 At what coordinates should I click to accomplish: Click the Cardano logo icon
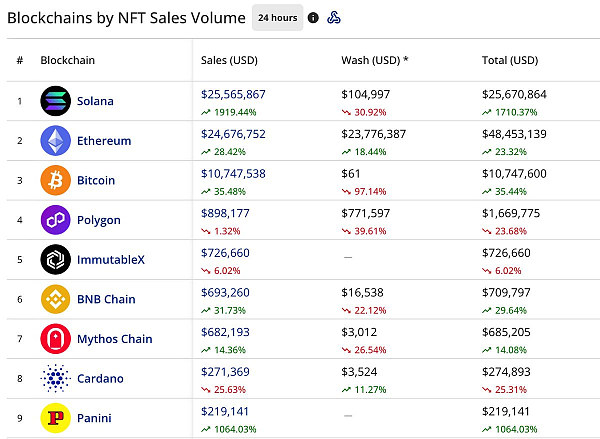[x=54, y=378]
